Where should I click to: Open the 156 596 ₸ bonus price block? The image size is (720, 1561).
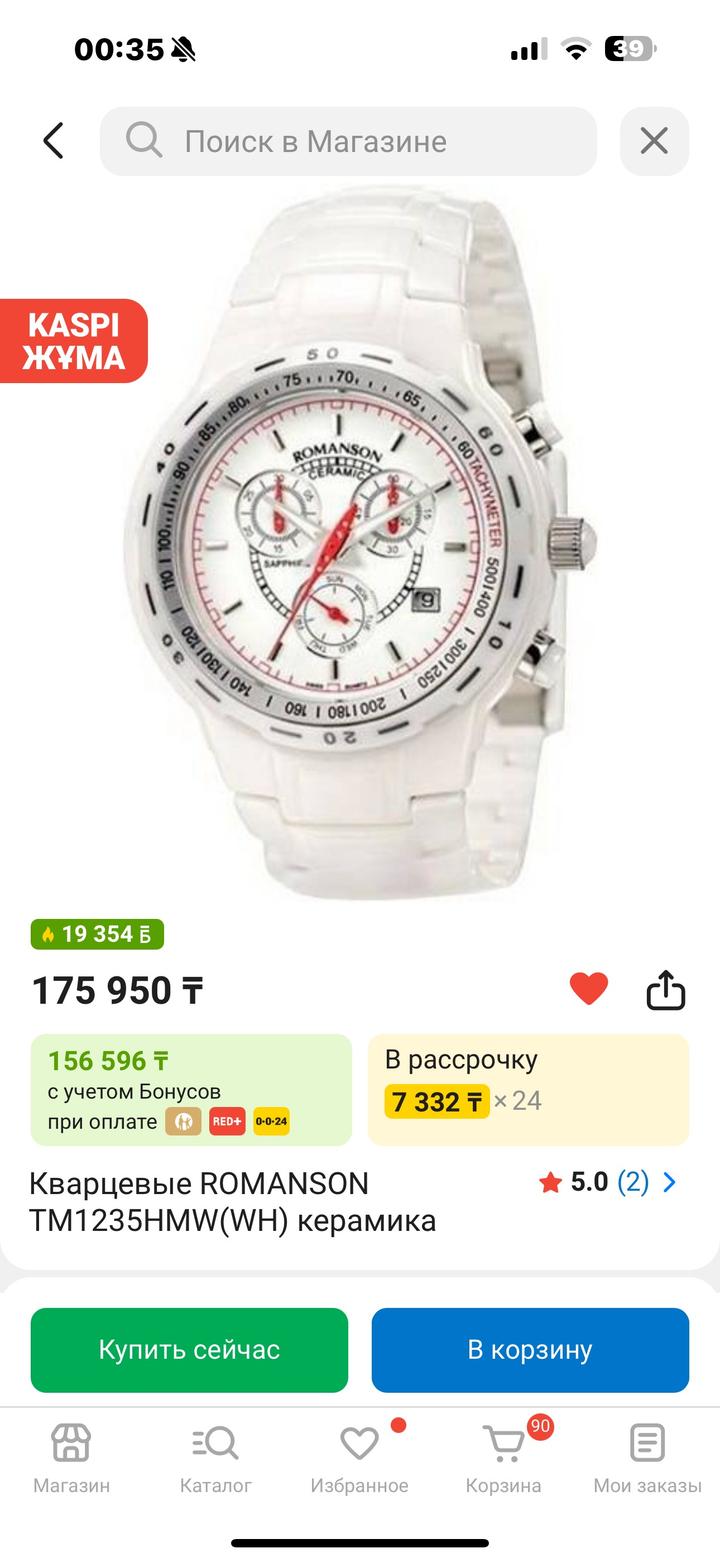coord(191,1089)
